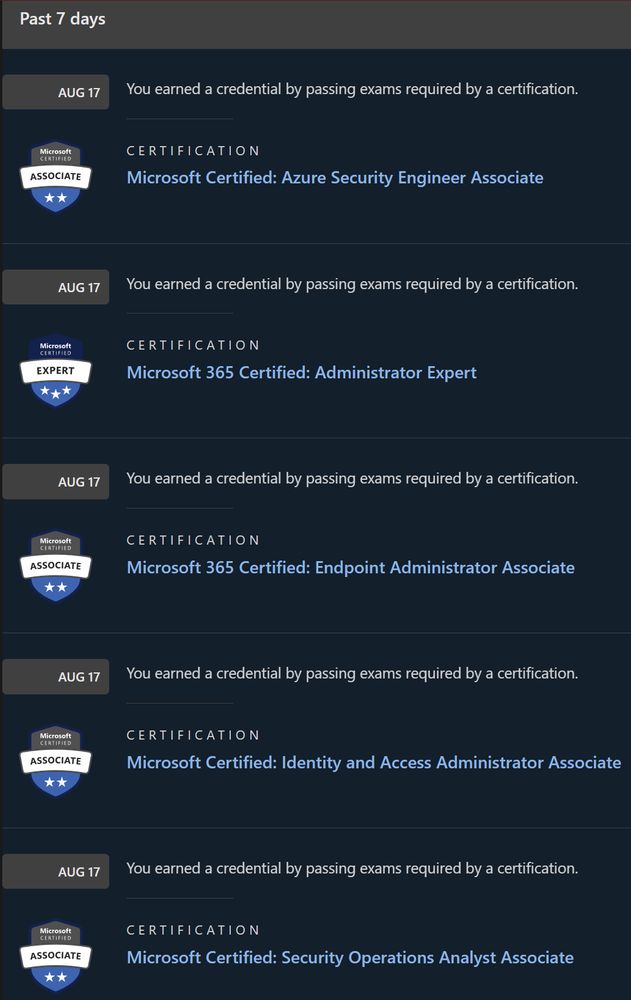The width and height of the screenshot is (631, 1000).
Task: Click the CERTIFICATION label above Security Operations Analyst
Action: 193,930
